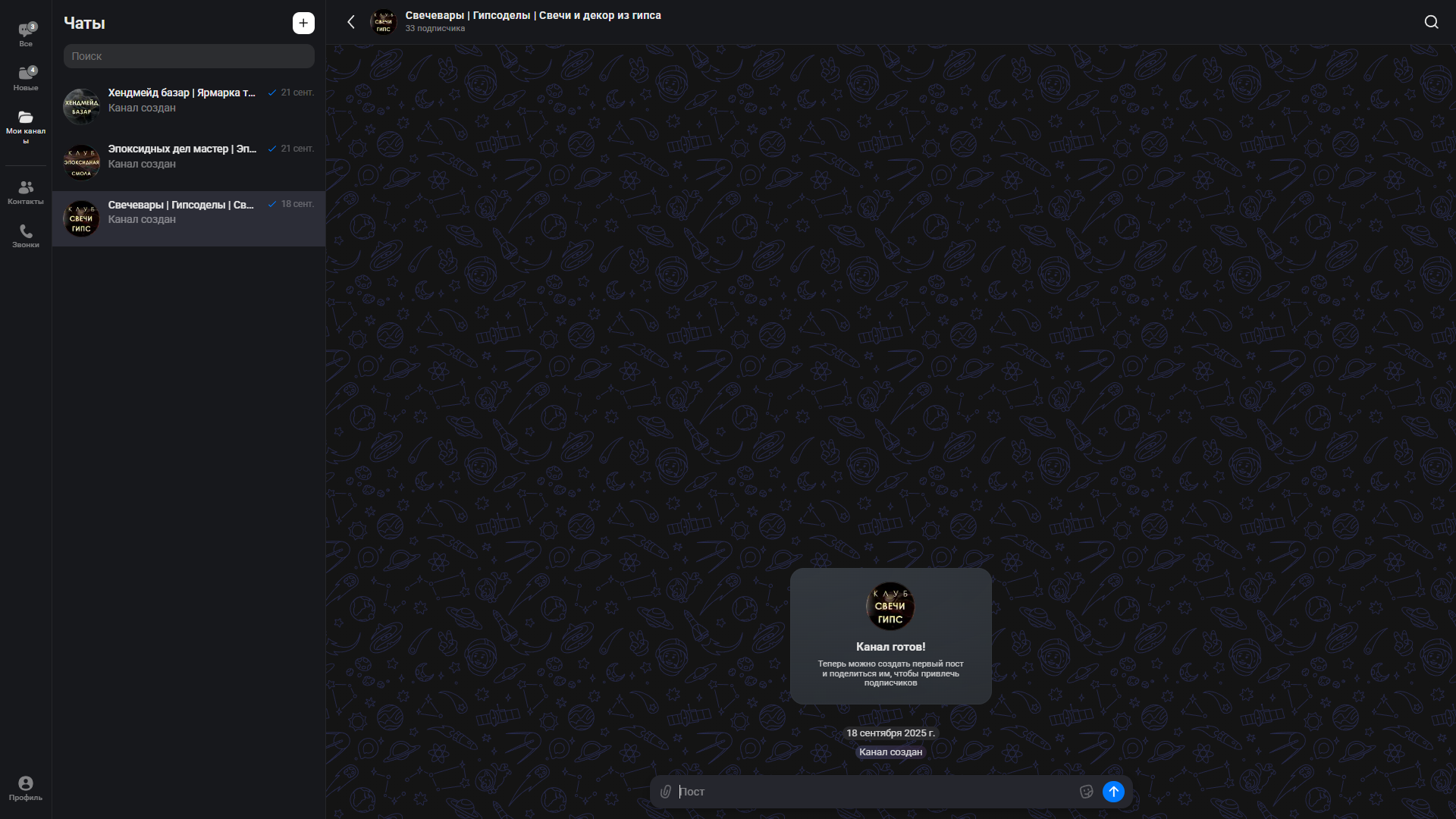Open channel info via the header title

click(532, 16)
